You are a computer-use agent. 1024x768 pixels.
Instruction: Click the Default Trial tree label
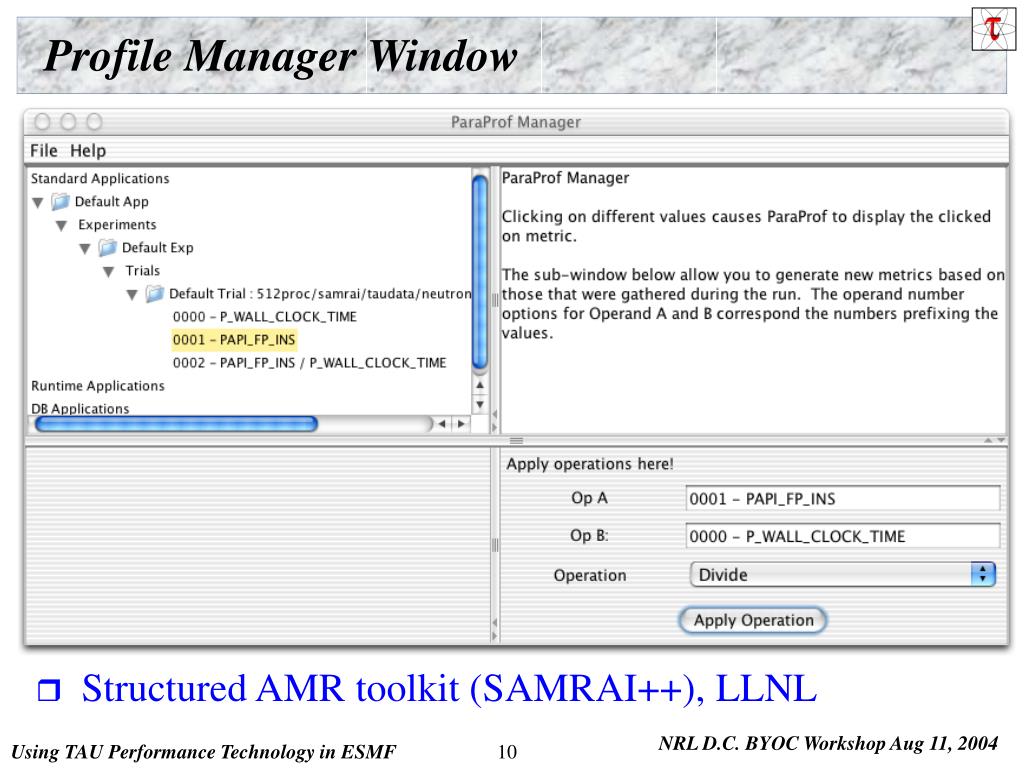(320, 294)
